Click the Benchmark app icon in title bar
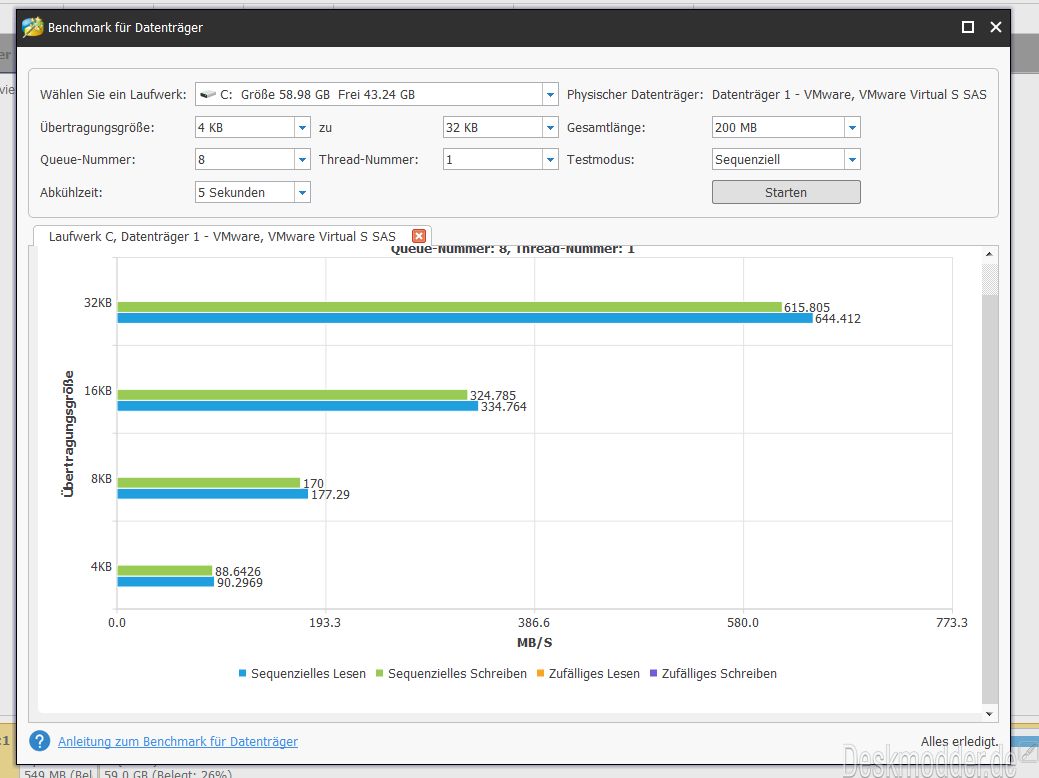 point(32,27)
